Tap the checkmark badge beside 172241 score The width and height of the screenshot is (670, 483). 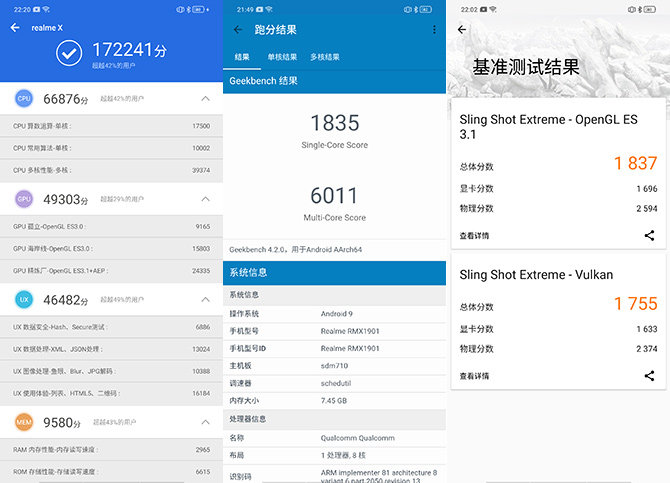coord(69,53)
